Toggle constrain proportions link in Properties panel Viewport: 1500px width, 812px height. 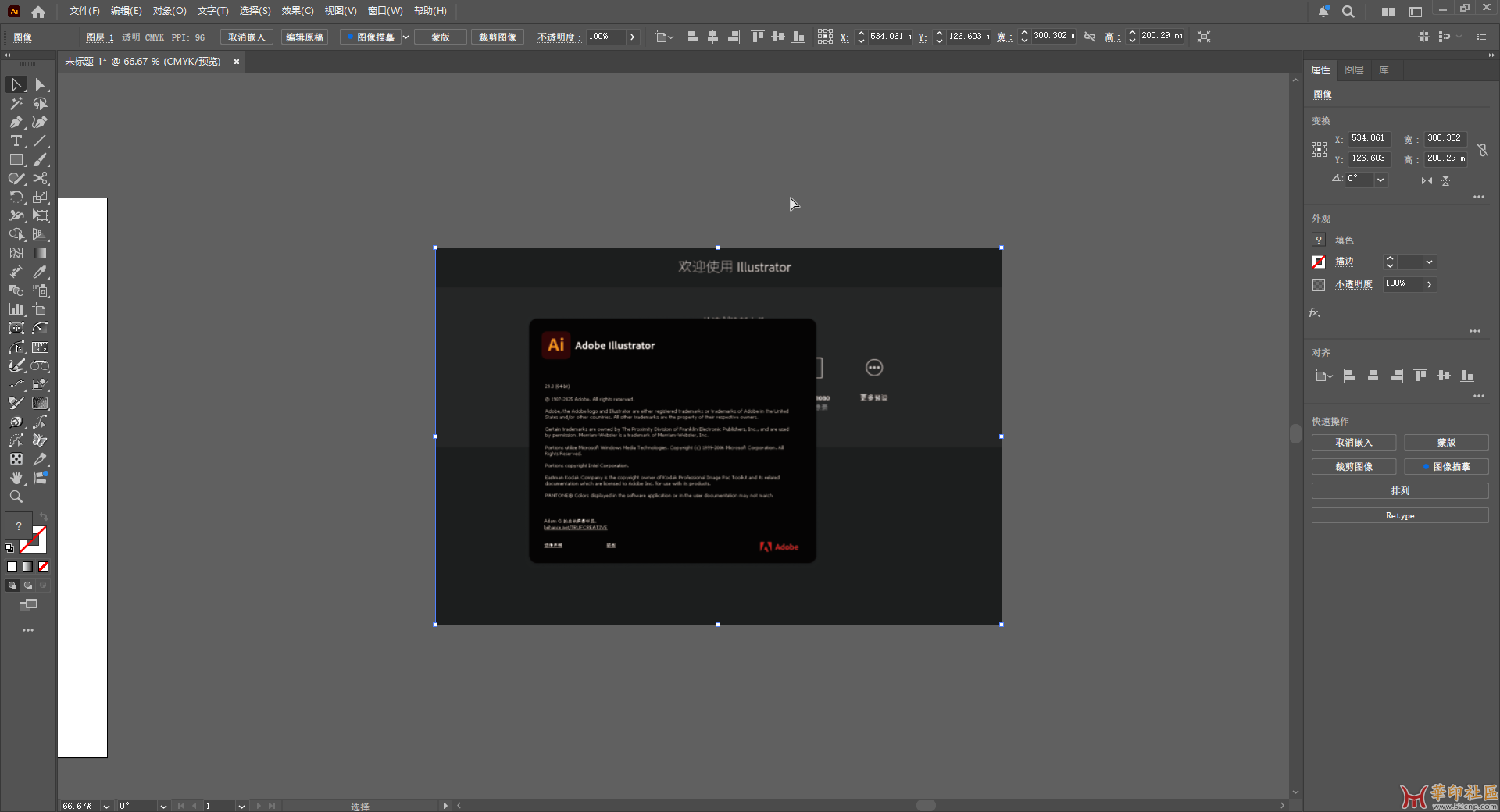[1483, 149]
